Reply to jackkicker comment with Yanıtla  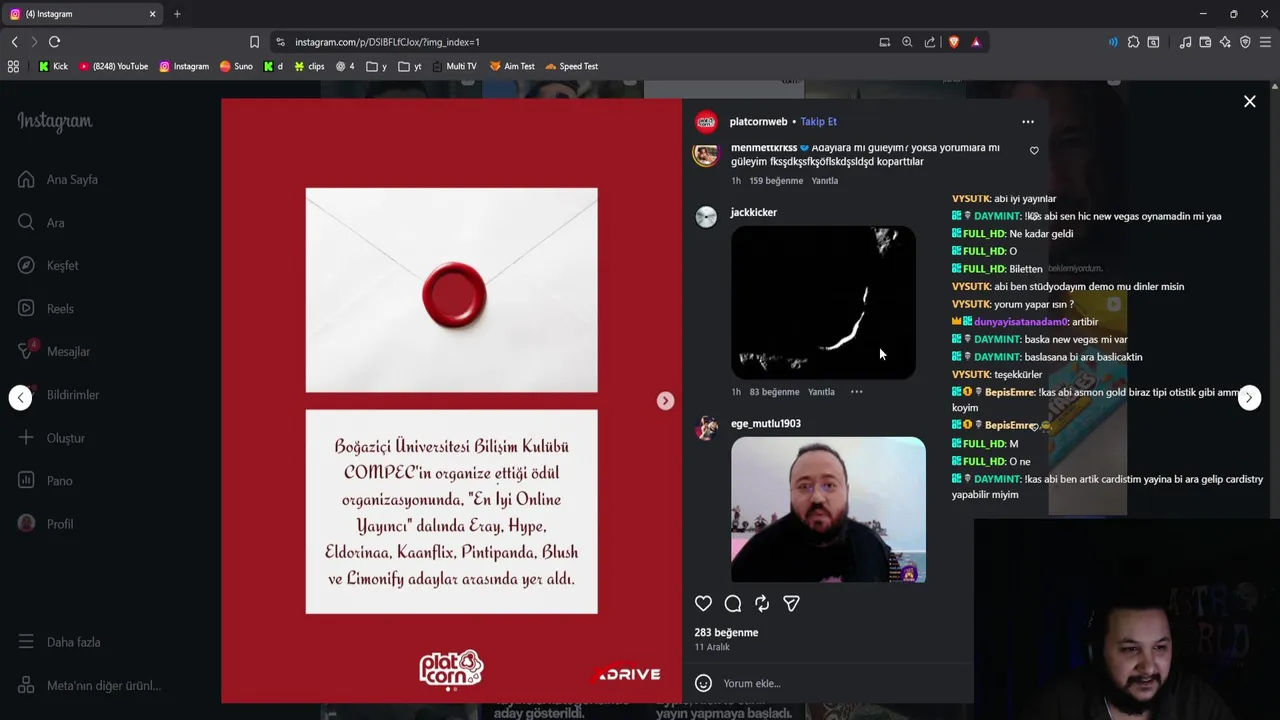[821, 392]
